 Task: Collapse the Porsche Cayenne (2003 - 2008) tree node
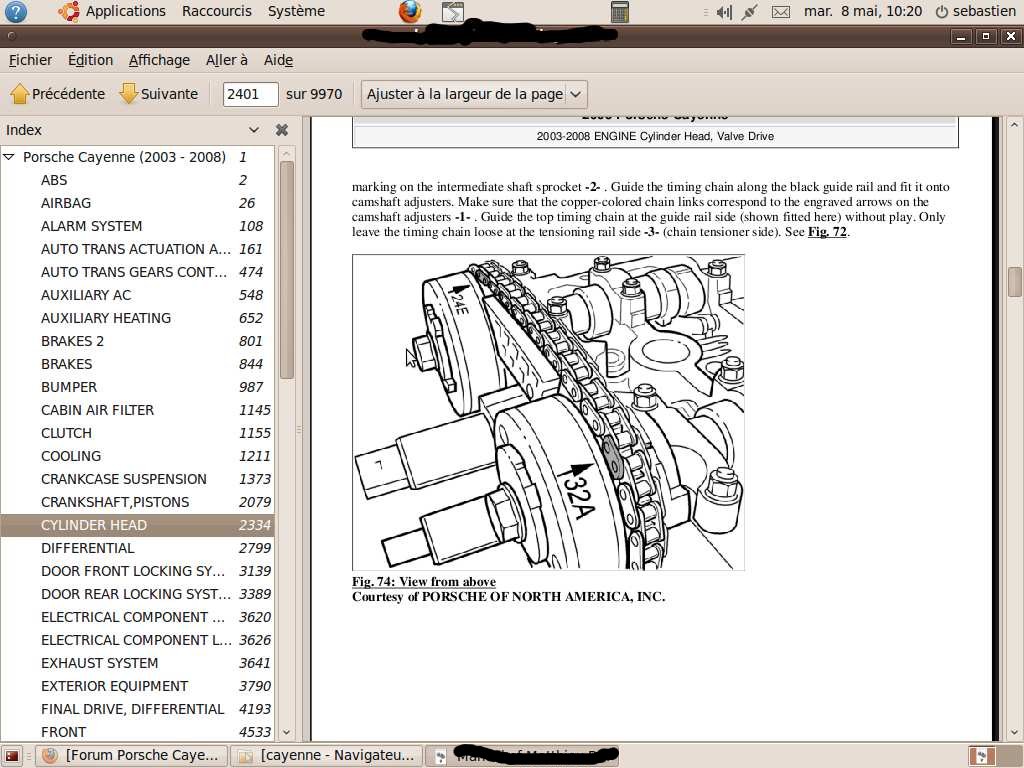point(9,157)
